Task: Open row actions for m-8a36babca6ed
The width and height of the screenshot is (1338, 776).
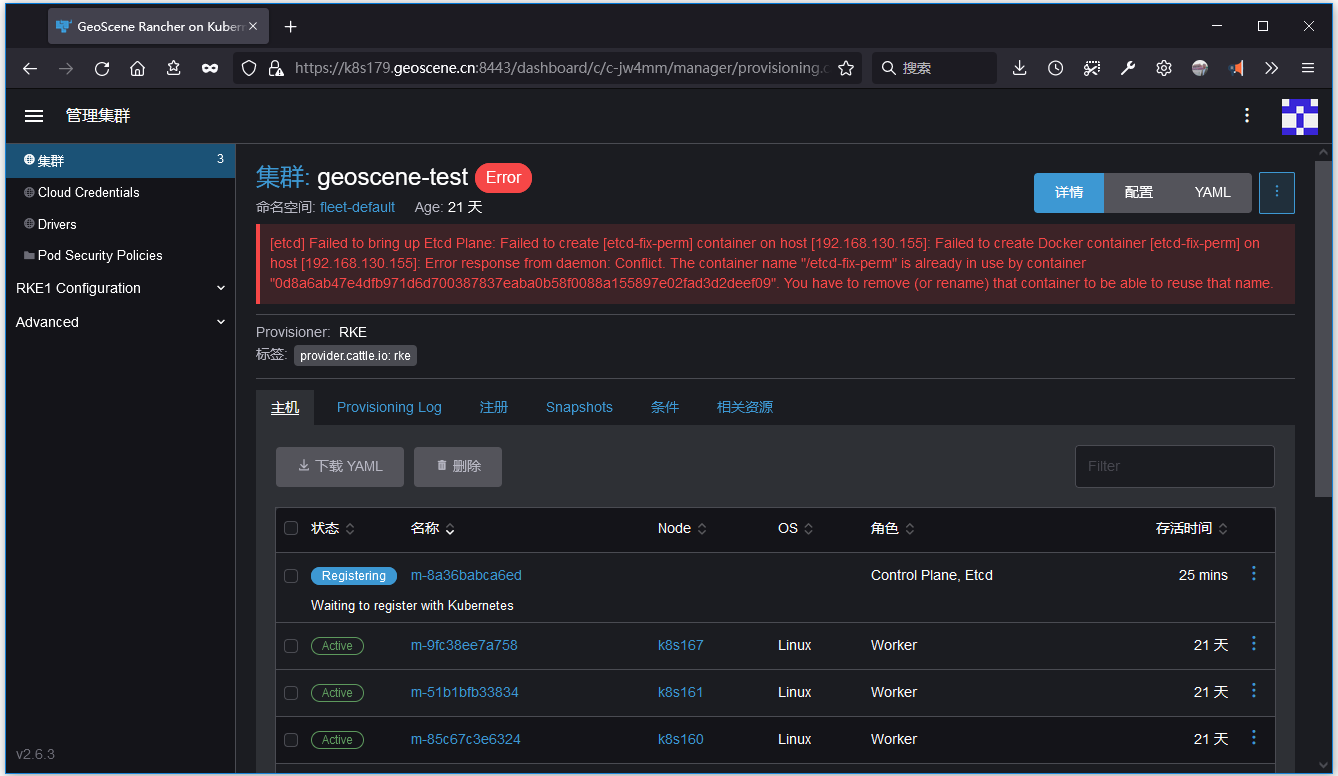Action: point(1254,574)
